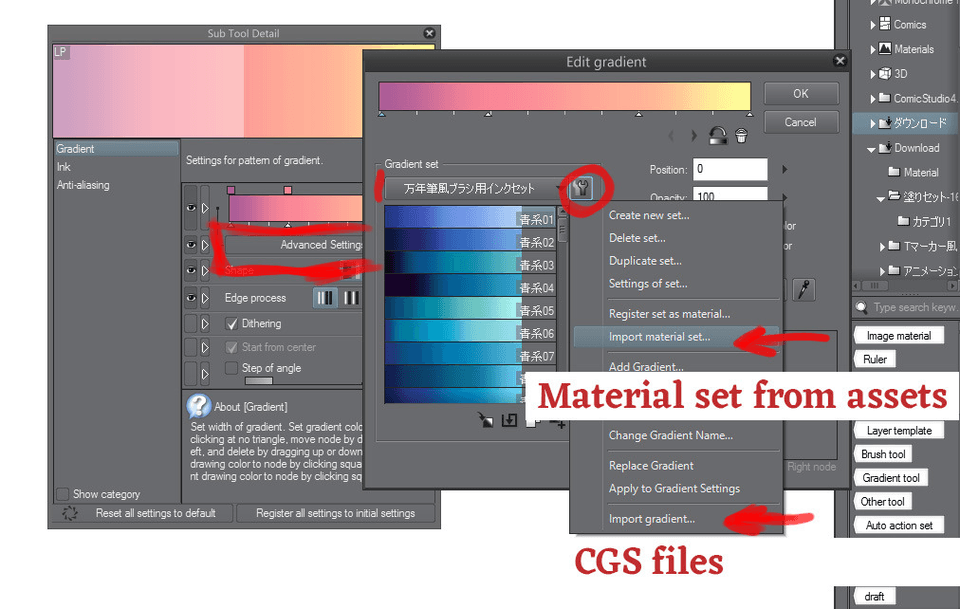This screenshot has width=960, height=609.
Task: Click the Comics folder icon
Action: point(885,24)
